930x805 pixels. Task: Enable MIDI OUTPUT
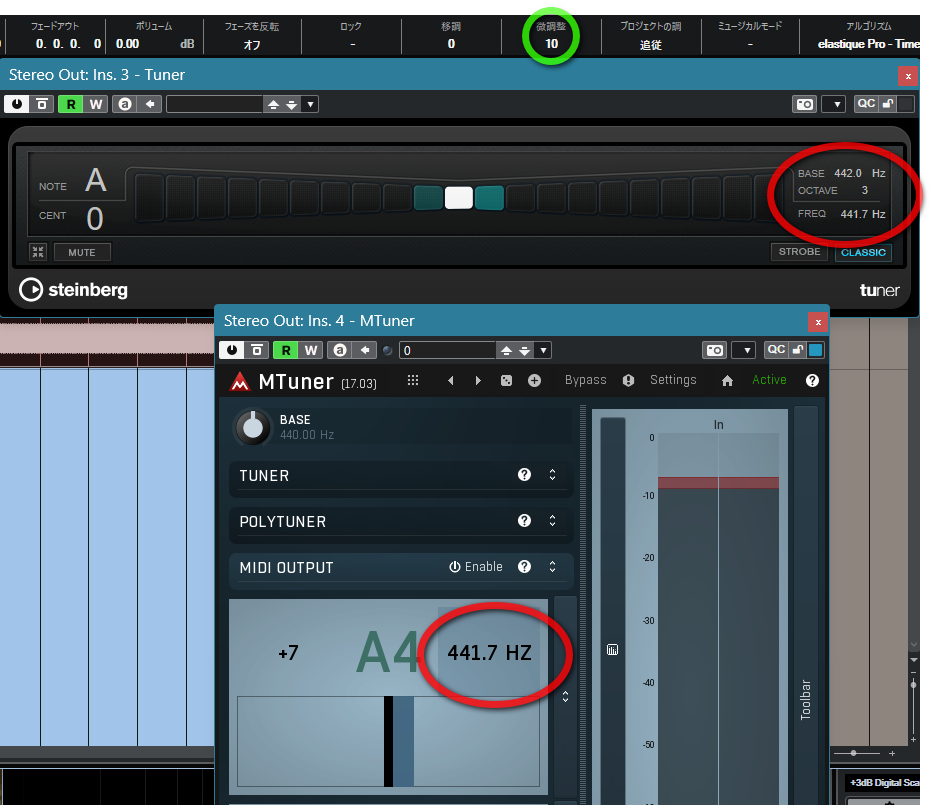[476, 567]
